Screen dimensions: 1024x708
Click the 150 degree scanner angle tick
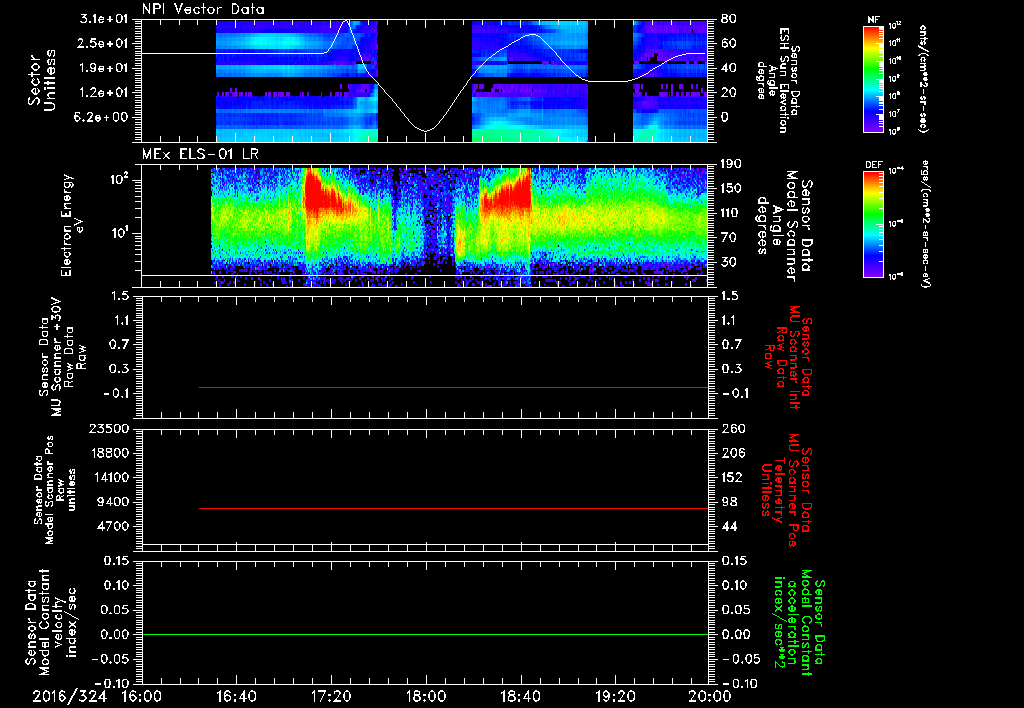(x=731, y=189)
